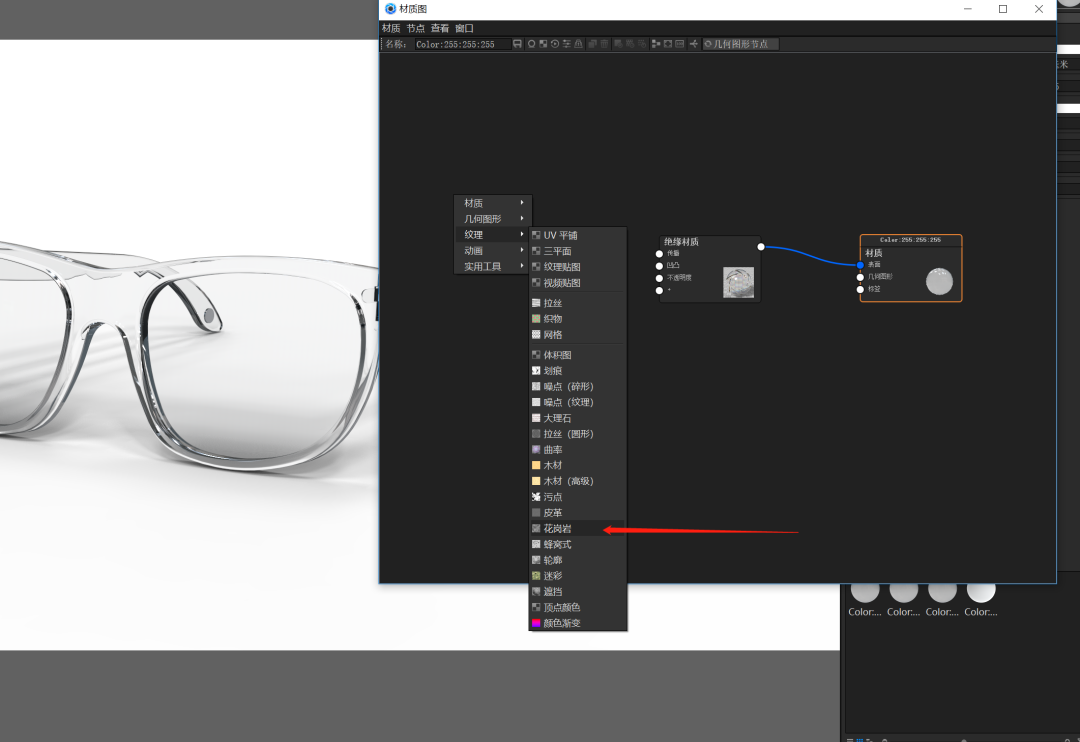Click the sphere material preview toolbar icon
The image size is (1080, 742).
coord(532,44)
